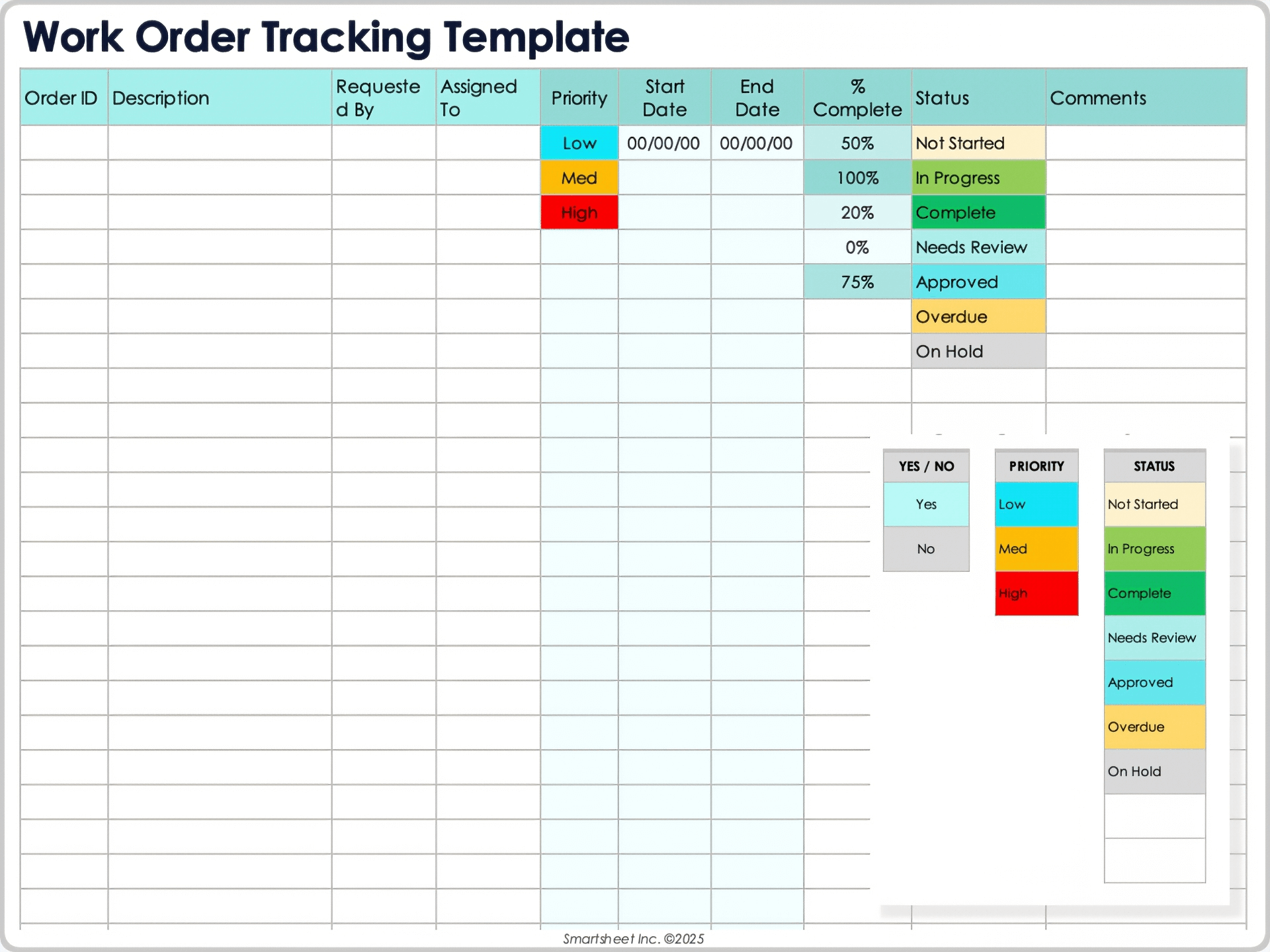
Task: Click On Hold in the Status legend
Action: coord(1155,771)
